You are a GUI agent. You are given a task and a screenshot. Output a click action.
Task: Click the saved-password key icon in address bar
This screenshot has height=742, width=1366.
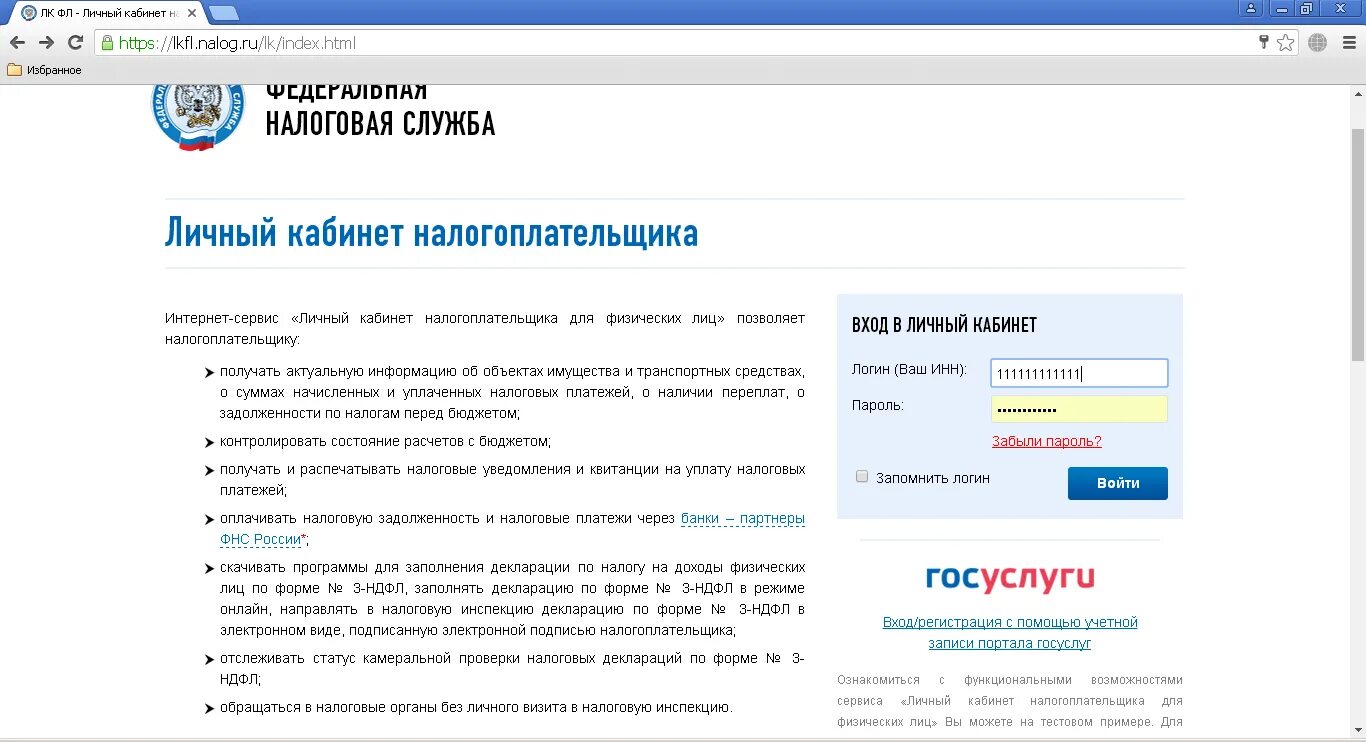pos(1264,43)
